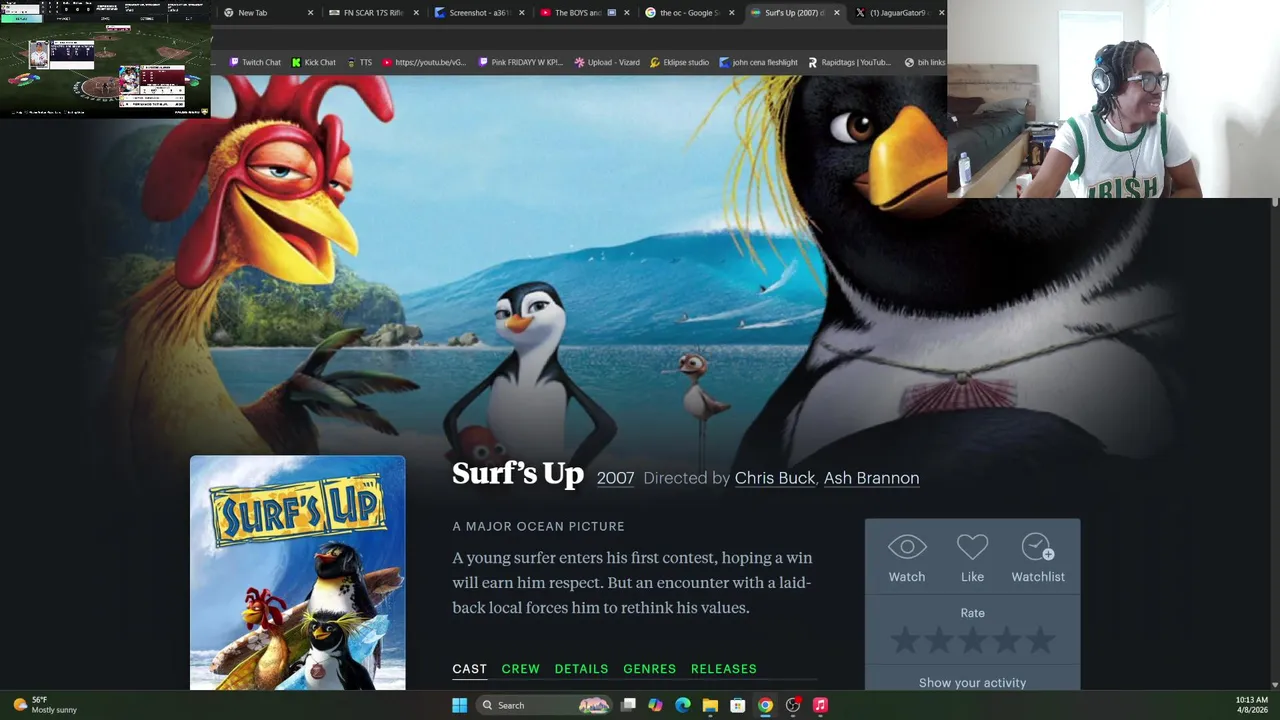Open Microsoft Edge from the taskbar
This screenshot has width=1280, height=720.
coord(683,705)
